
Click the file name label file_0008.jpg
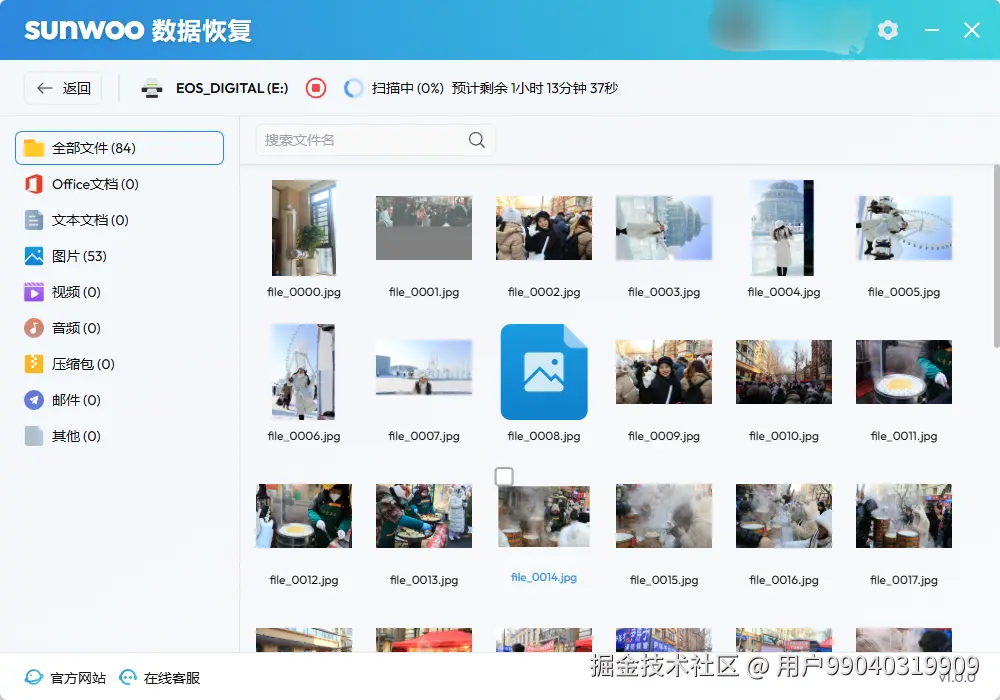544,436
